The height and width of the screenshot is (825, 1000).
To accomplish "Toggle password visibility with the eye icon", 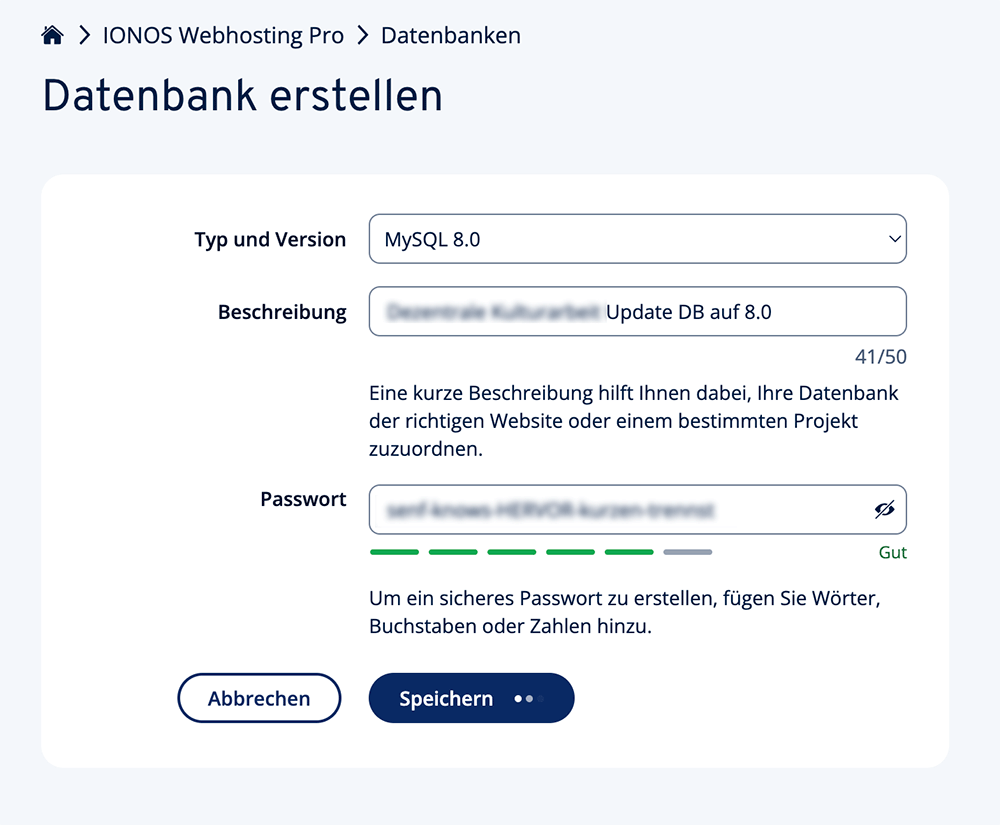I will [883, 511].
